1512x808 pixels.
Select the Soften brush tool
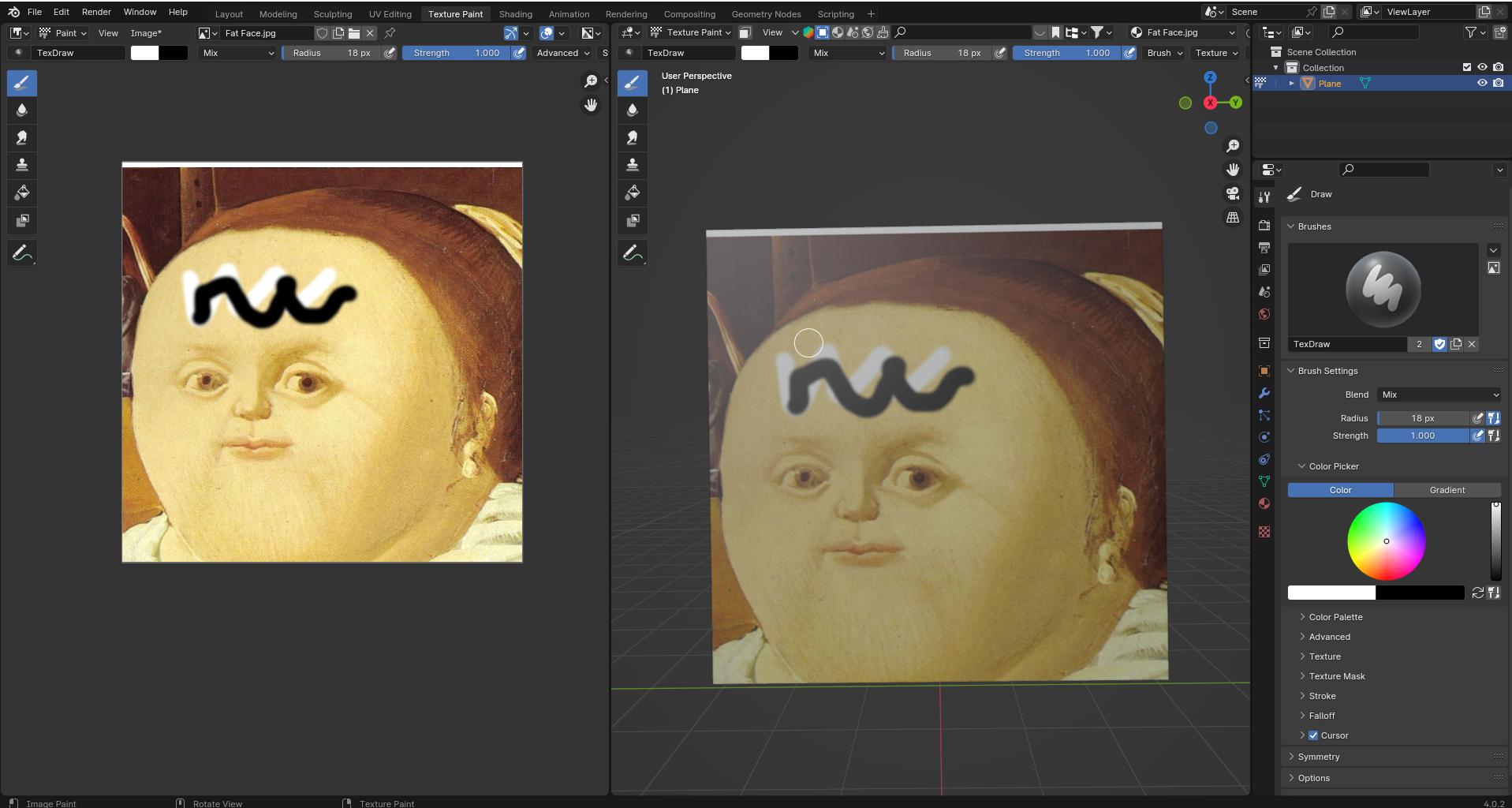[x=21, y=110]
